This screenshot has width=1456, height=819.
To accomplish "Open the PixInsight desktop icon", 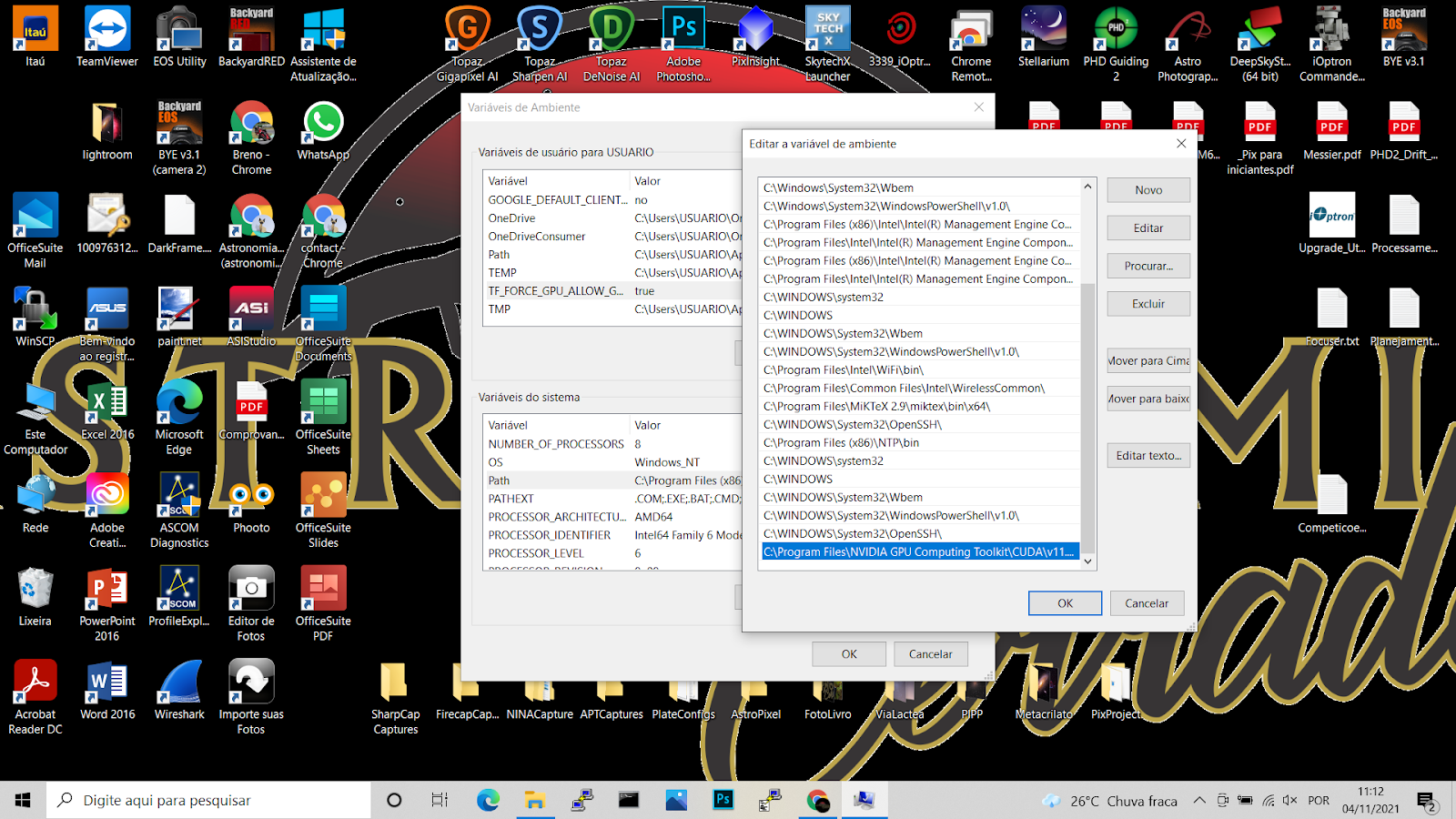I will (x=755, y=37).
